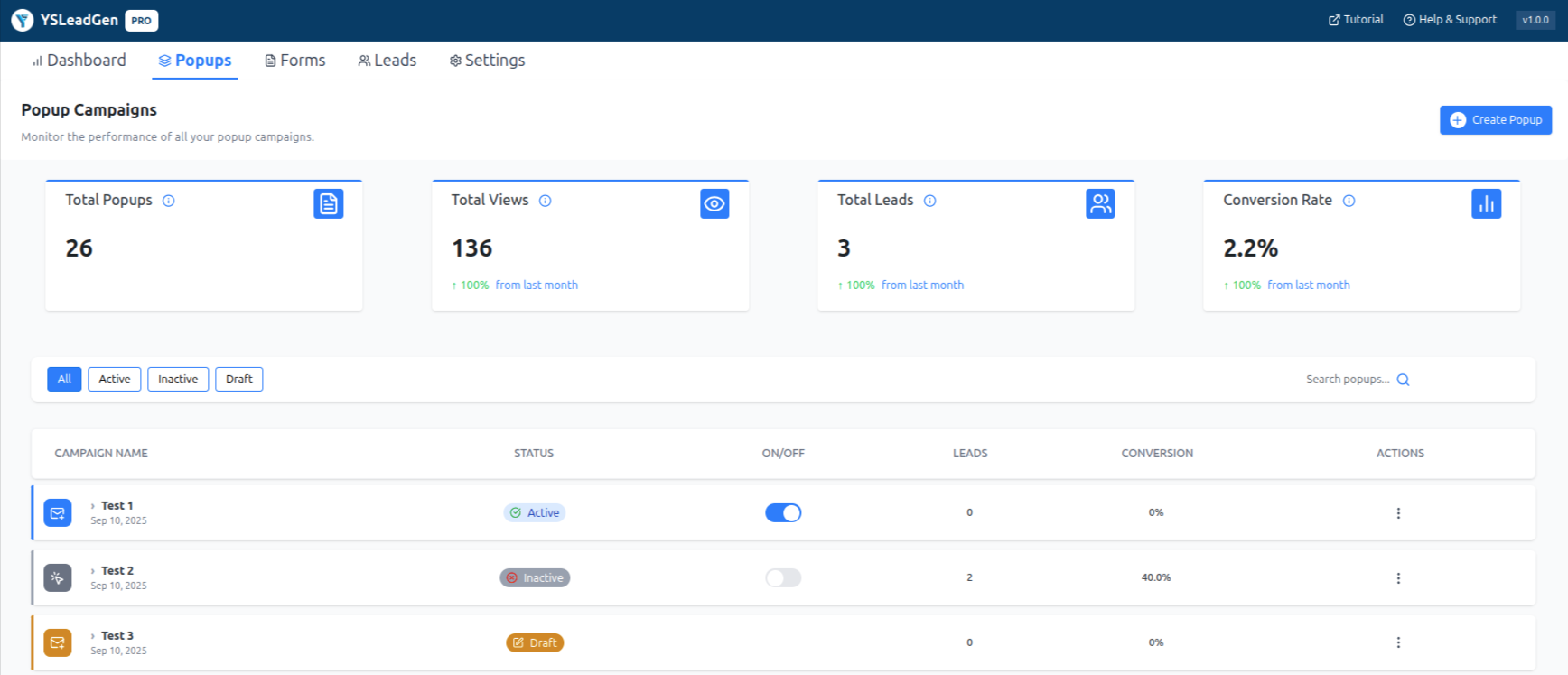
Task: Click the CONVERSION column header
Action: click(x=1157, y=454)
